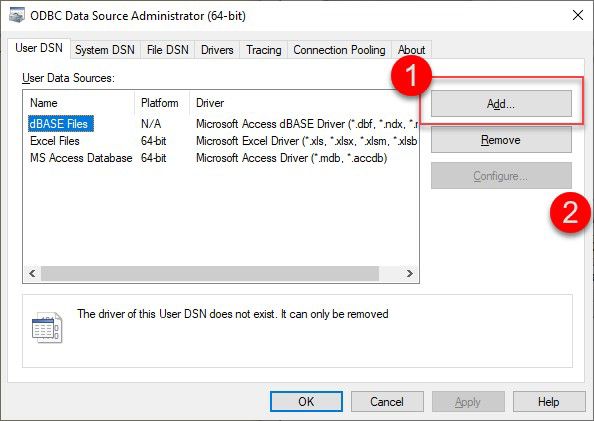Select the Excel Files data source
Image resolution: width=594 pixels, height=421 pixels.
point(224,141)
